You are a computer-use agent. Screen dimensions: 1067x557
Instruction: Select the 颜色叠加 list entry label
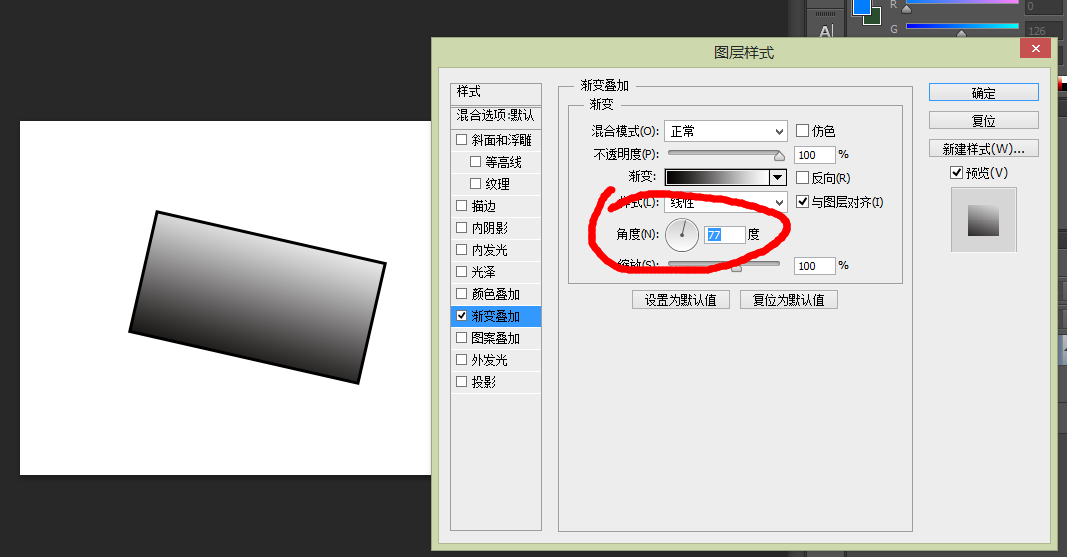[495, 294]
